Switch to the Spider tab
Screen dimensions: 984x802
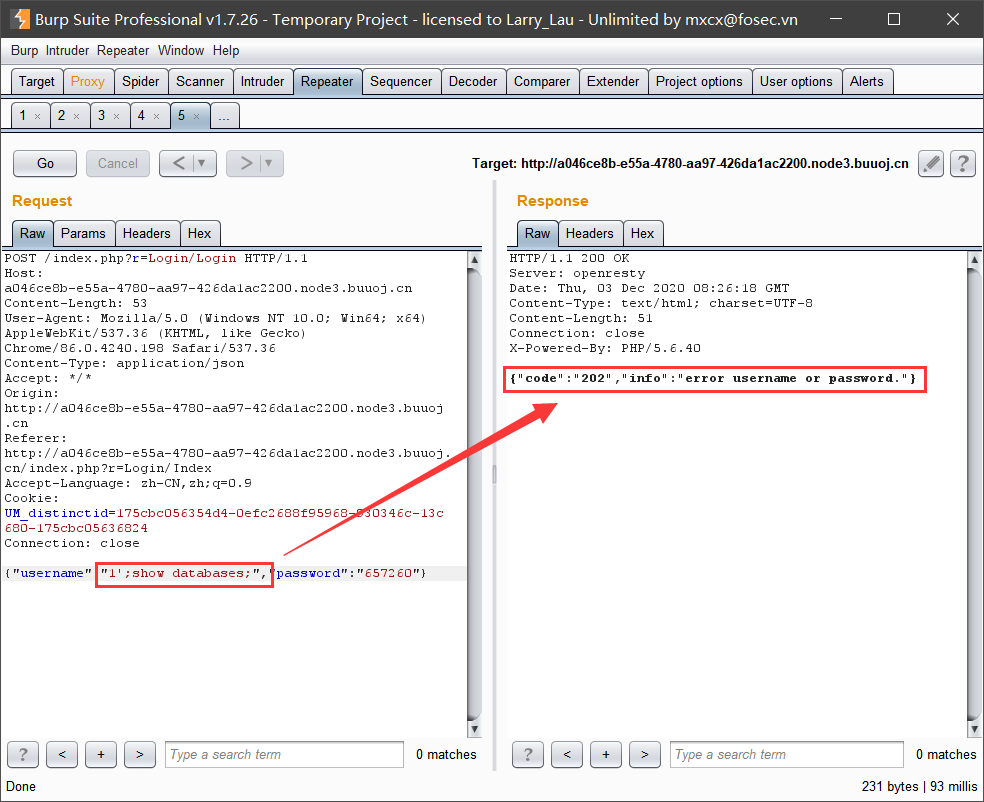pyautogui.click(x=141, y=82)
